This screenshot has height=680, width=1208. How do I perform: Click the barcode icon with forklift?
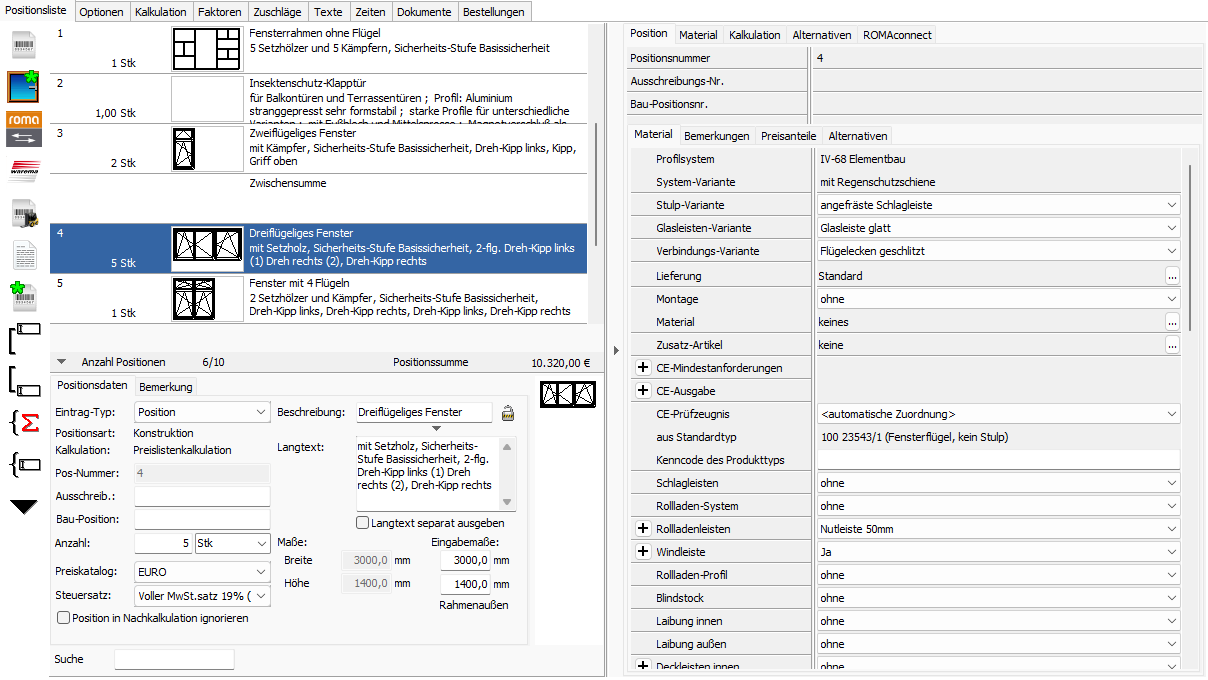[24, 213]
